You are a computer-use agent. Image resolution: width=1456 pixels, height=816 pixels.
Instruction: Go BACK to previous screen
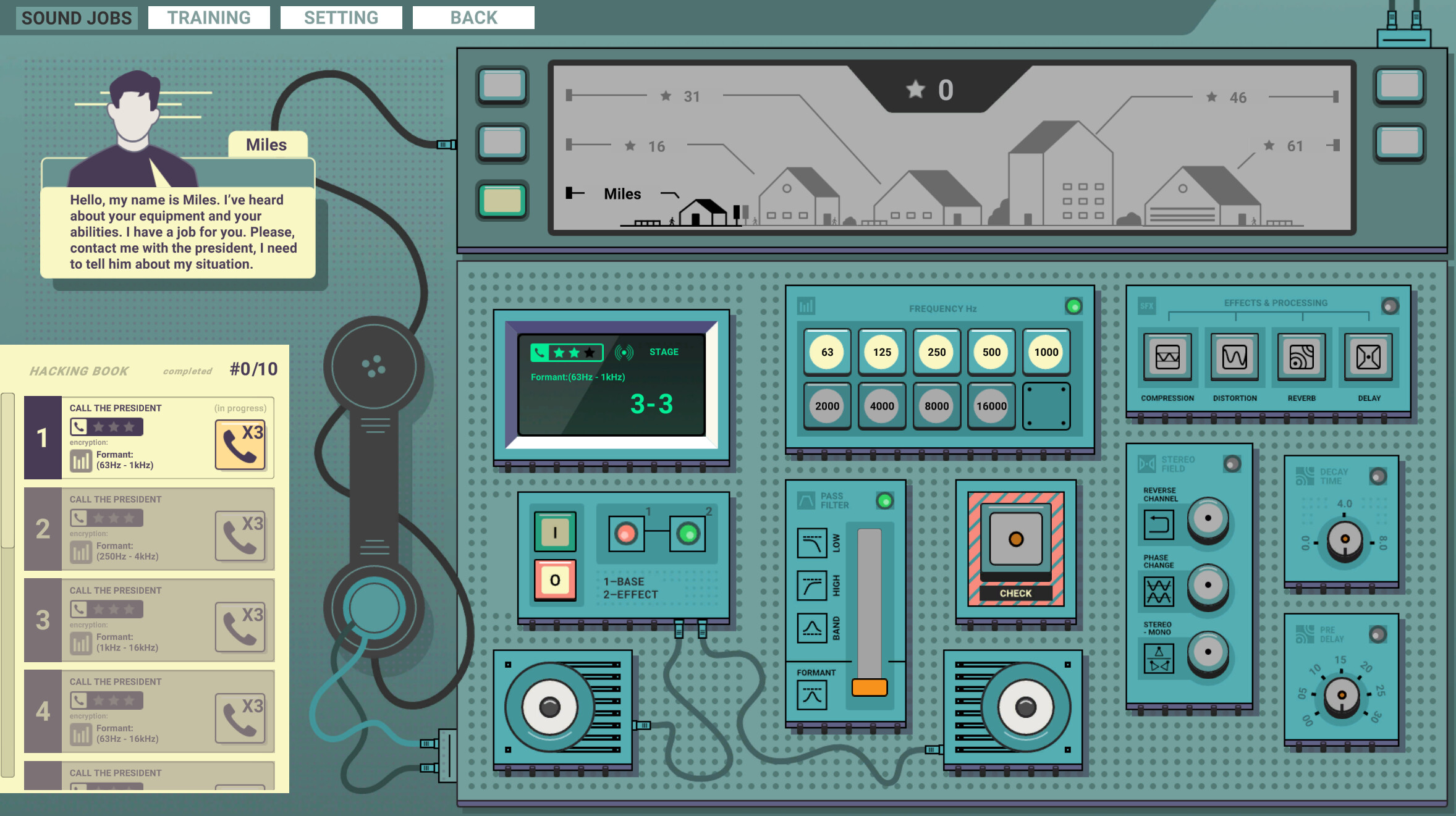tap(473, 17)
